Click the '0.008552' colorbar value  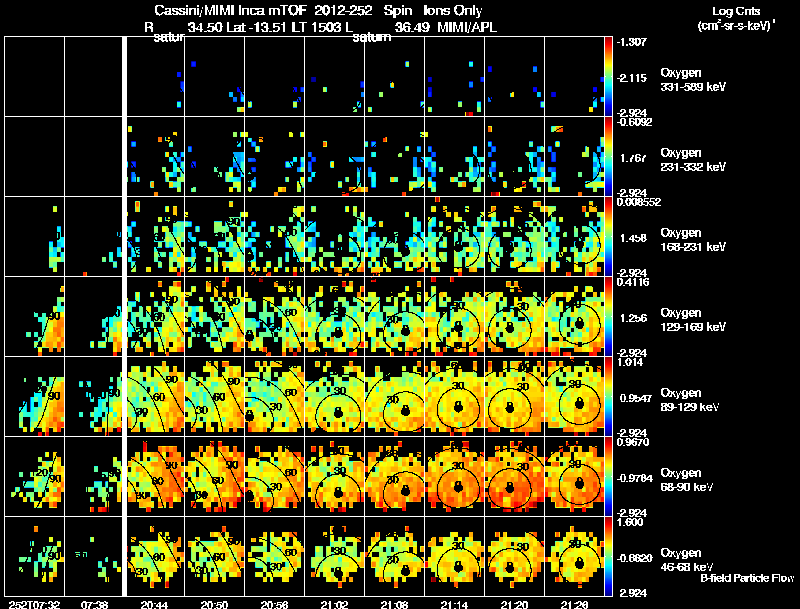(x=638, y=202)
